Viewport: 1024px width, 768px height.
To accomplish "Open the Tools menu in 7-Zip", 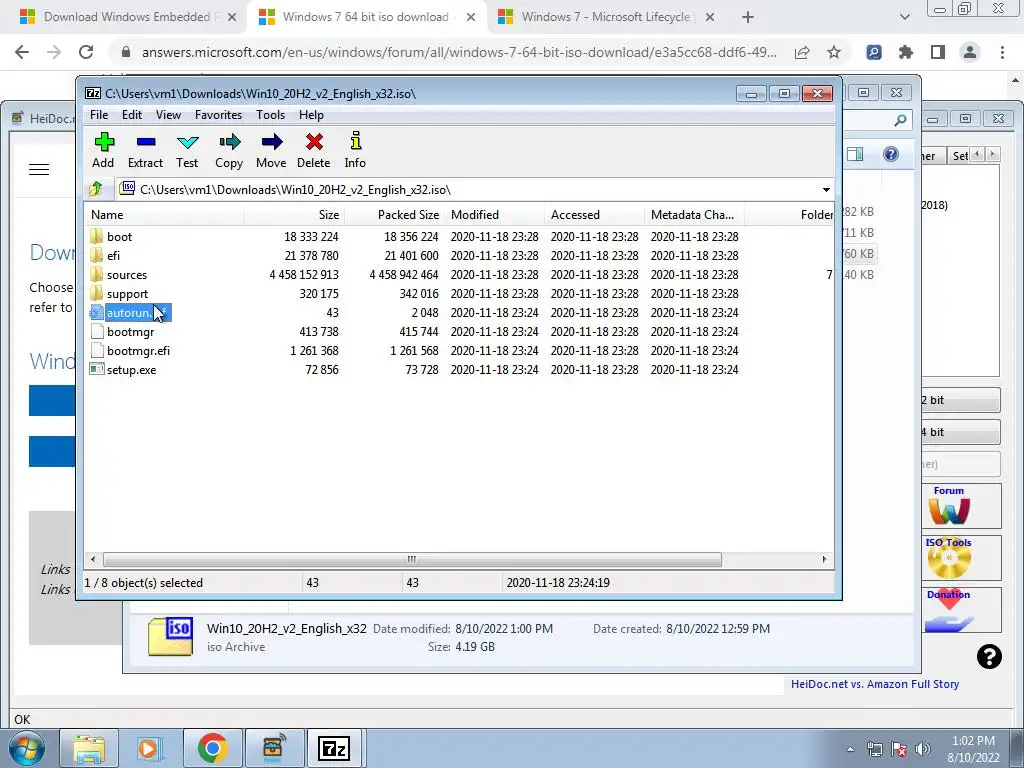I will [x=270, y=115].
